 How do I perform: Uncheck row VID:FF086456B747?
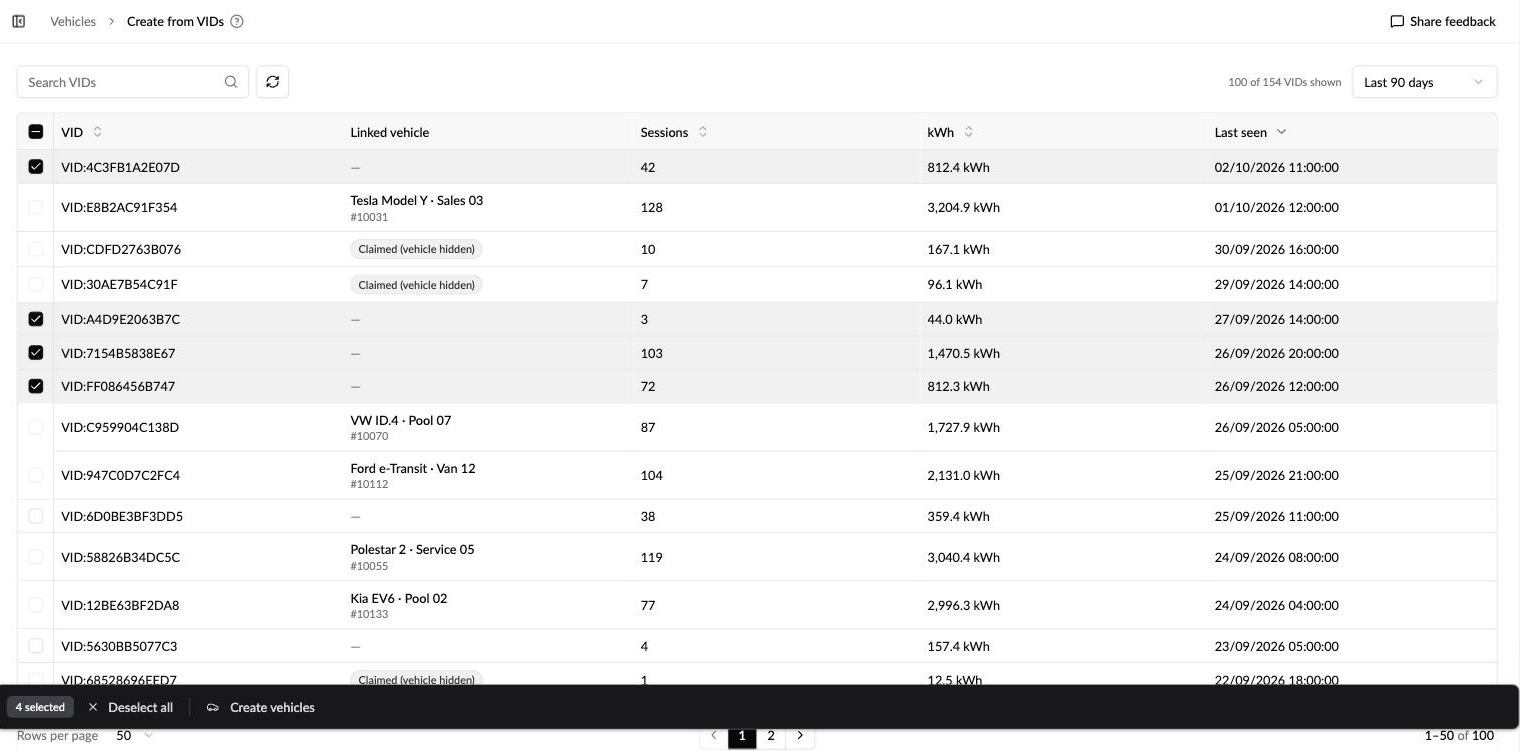[36, 386]
